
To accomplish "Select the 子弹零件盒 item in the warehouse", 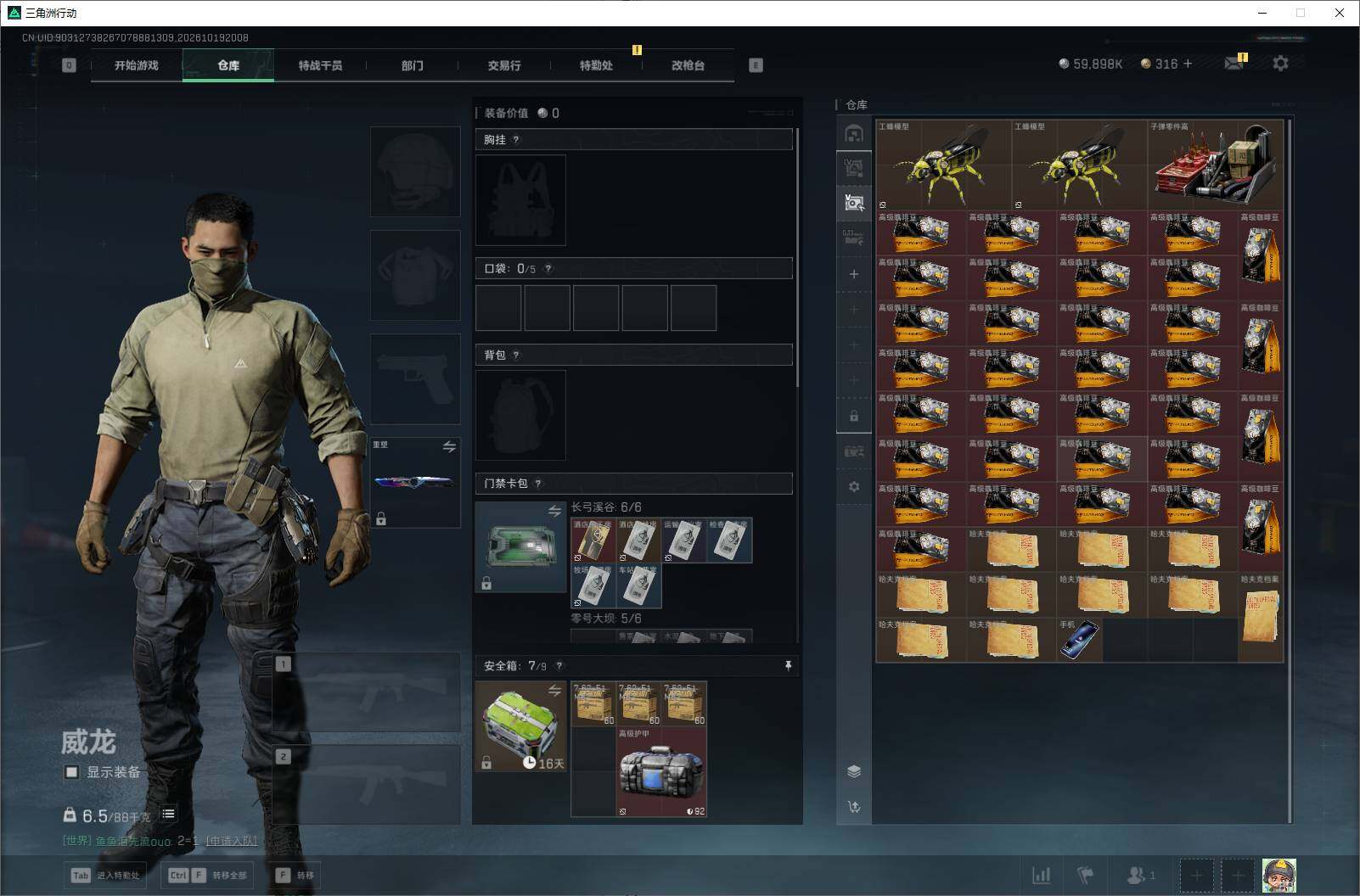I will pyautogui.click(x=1215, y=165).
